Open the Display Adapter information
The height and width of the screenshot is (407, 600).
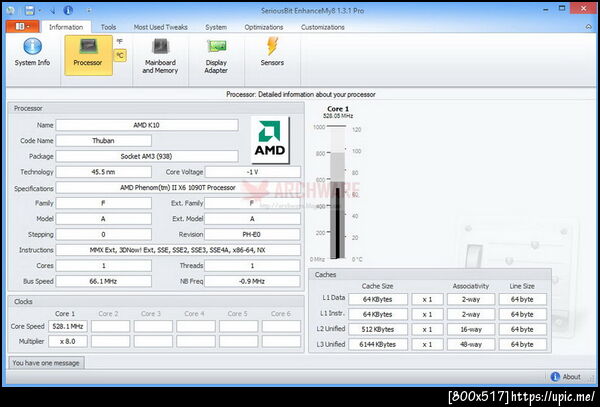pos(216,56)
